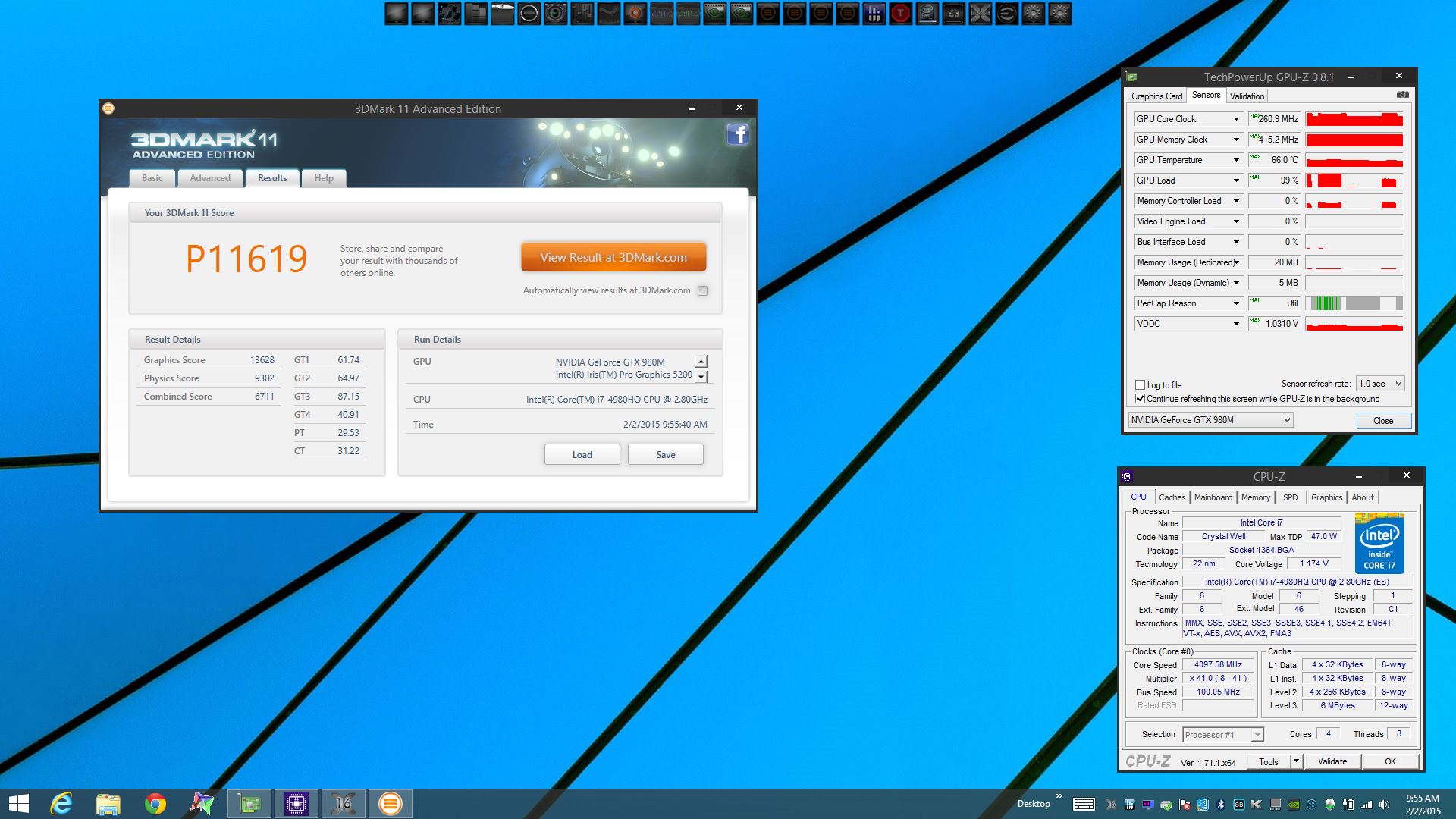Expand PerfCap Reason sensor dropdown
This screenshot has width=1456, height=819.
tap(1236, 303)
